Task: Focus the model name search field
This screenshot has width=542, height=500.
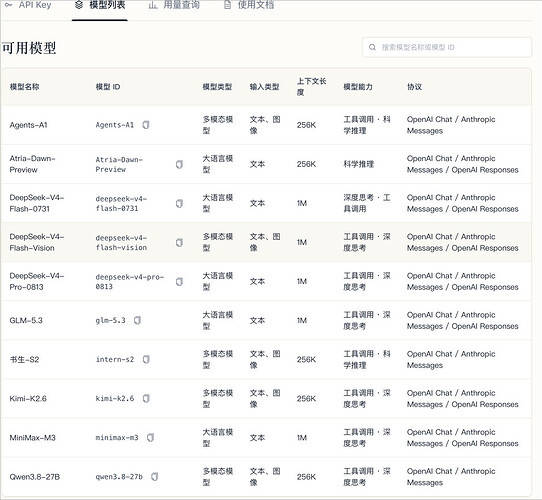Action: (x=447, y=47)
